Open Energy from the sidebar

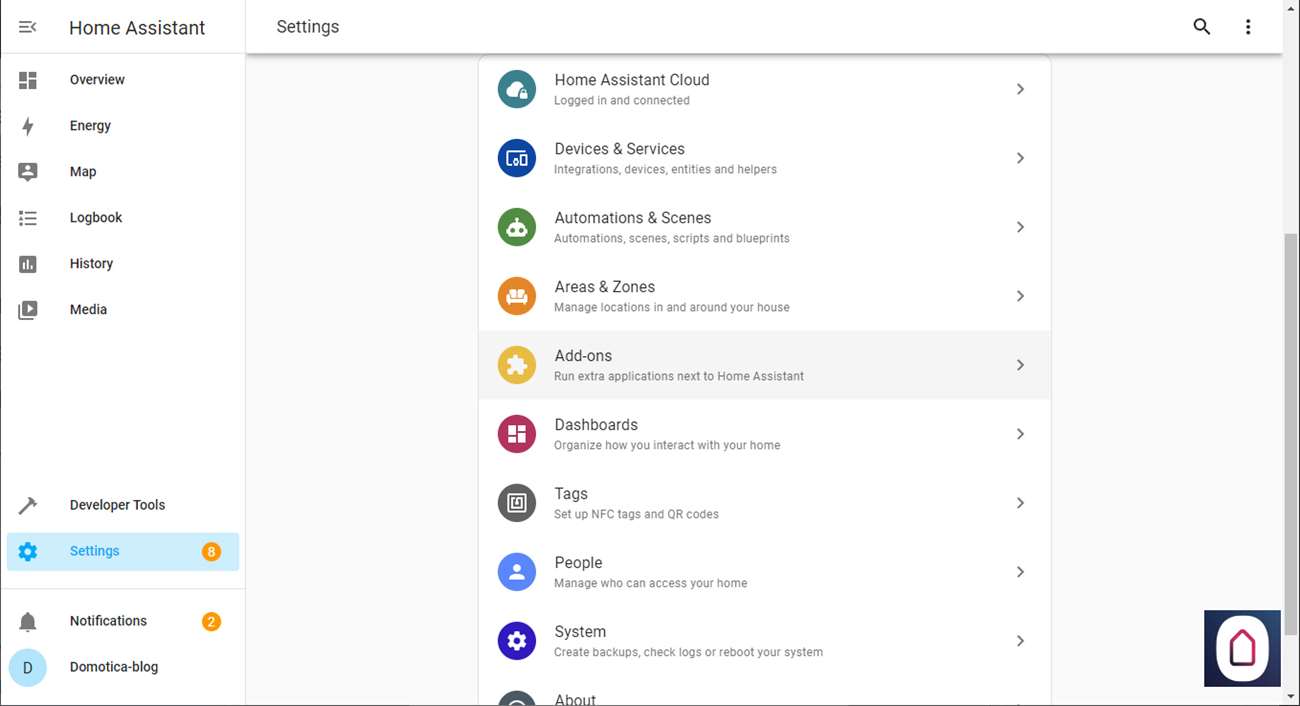90,126
